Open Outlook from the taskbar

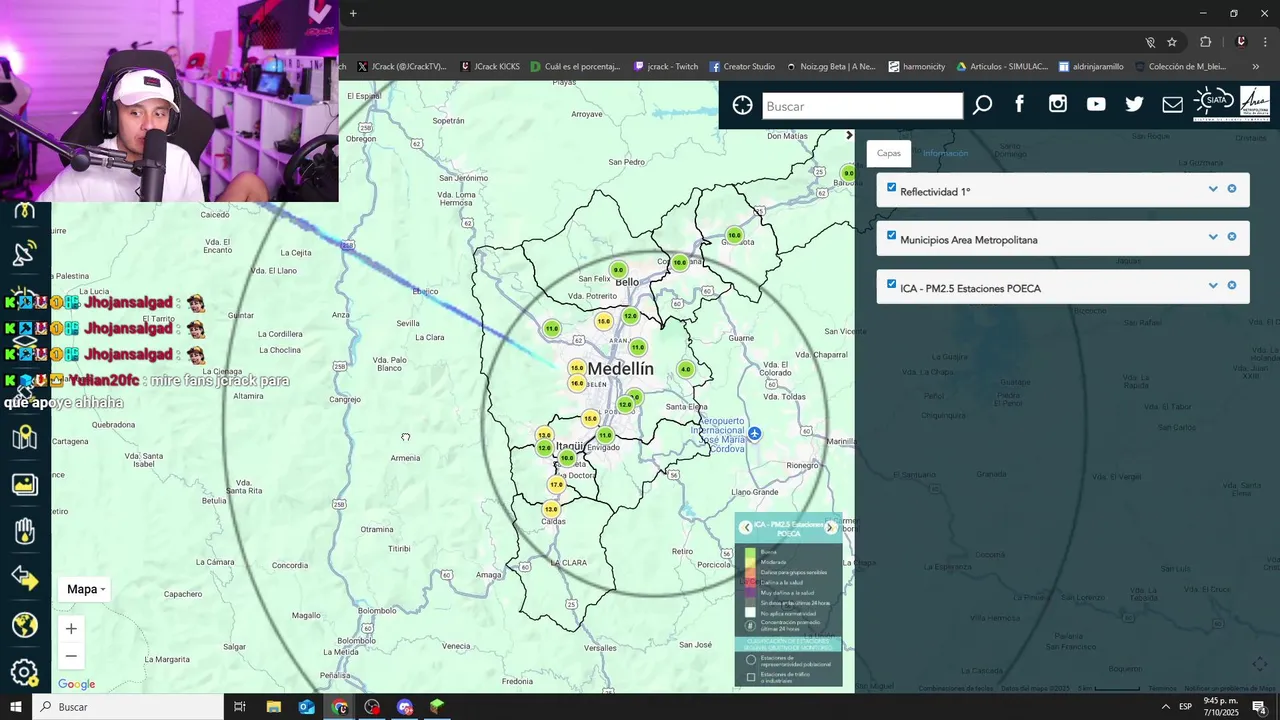tap(307, 707)
